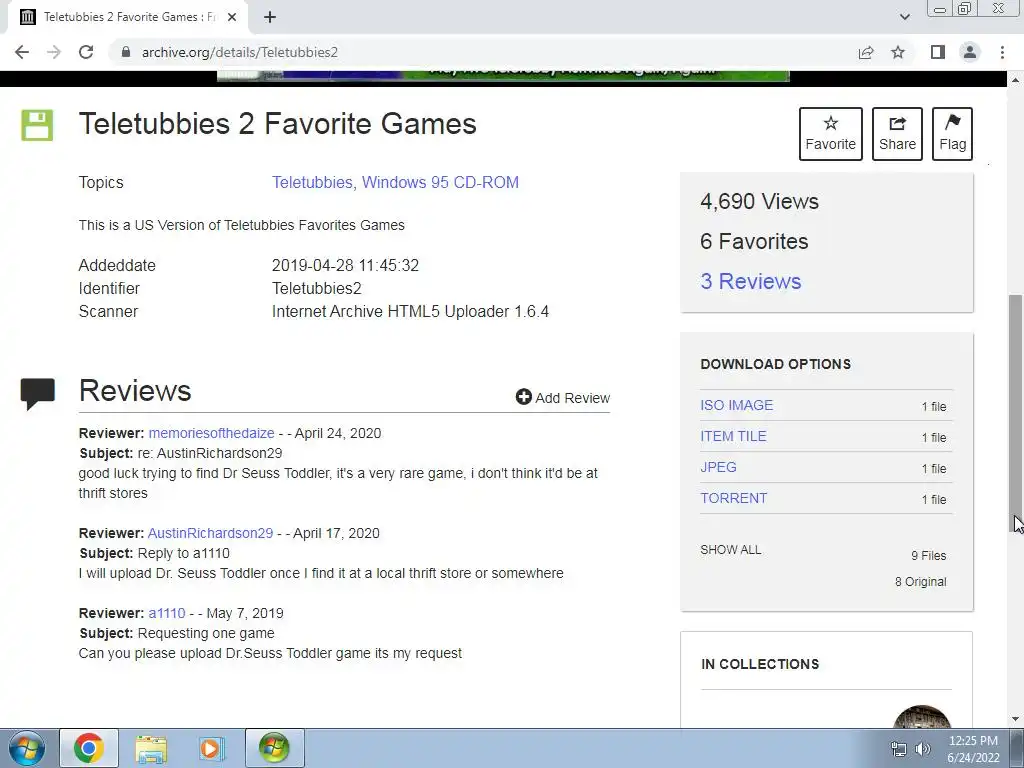Click the Favorite star button
1024x768 pixels.
click(831, 134)
